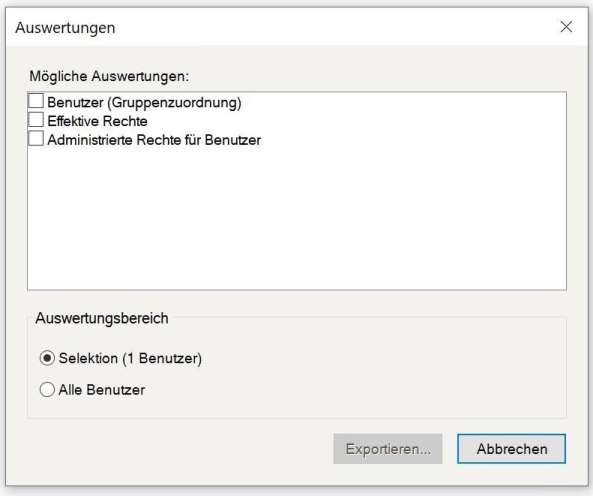593x496 pixels.
Task: Click the Alle Benutzer label text
Action: point(101,390)
